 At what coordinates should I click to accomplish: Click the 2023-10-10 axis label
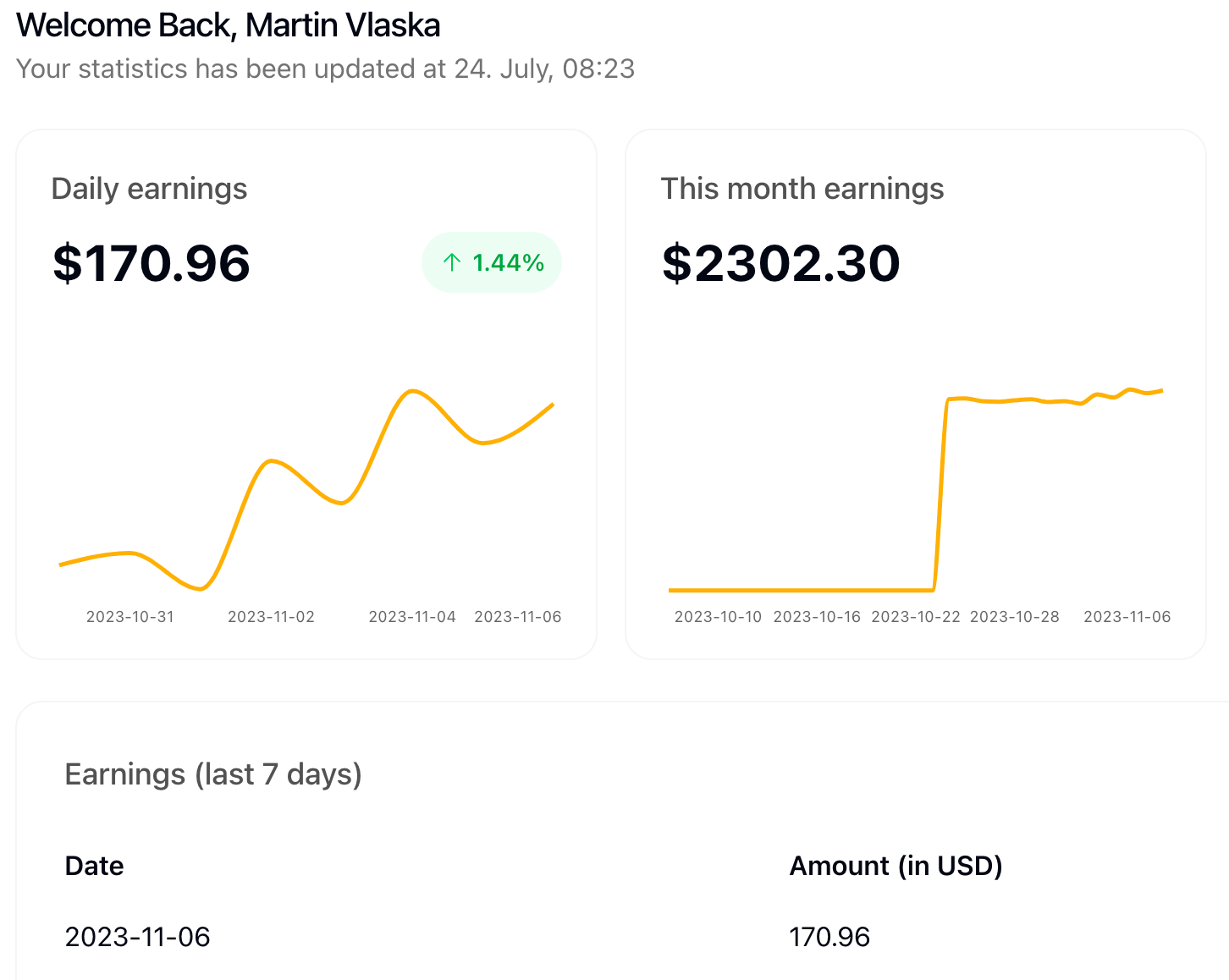[x=718, y=617]
